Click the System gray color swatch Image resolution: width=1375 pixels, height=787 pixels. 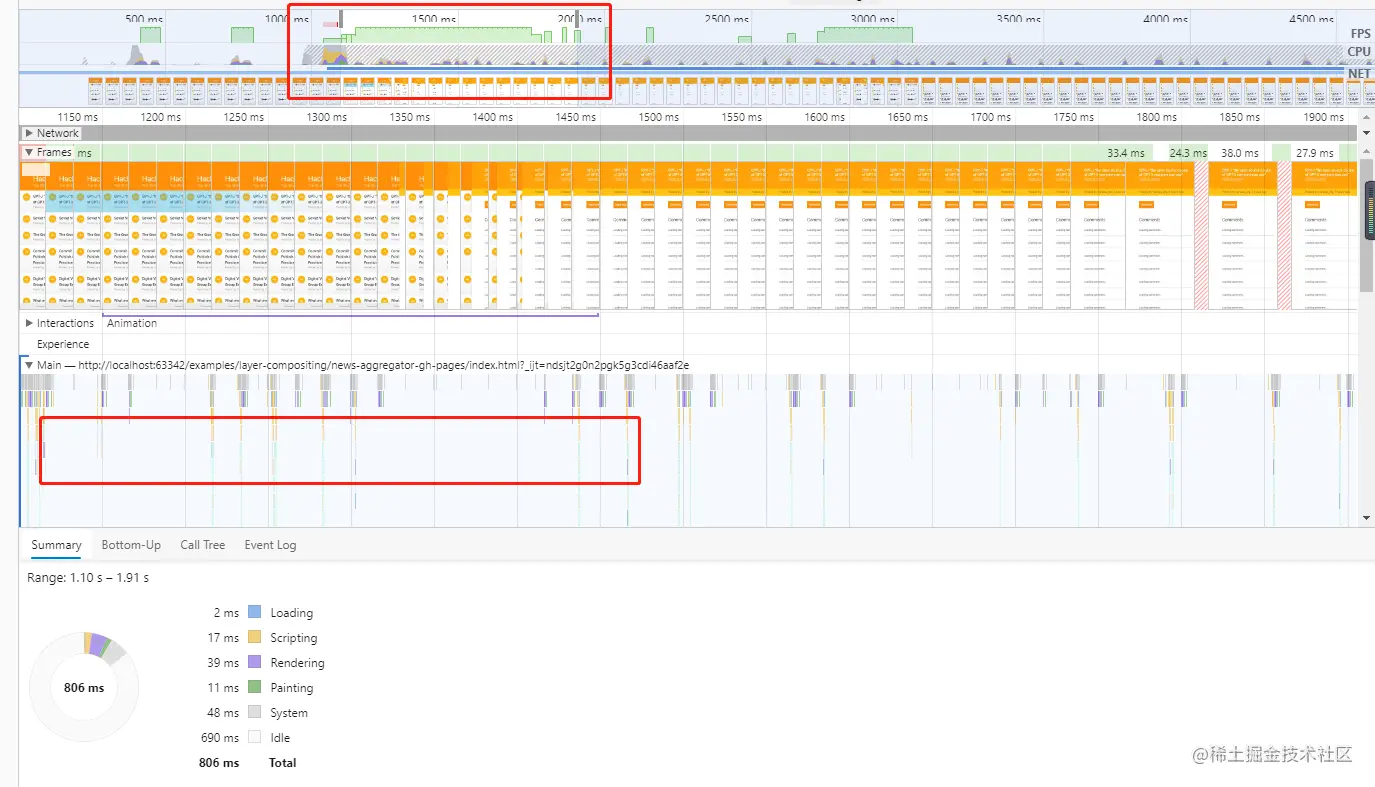coord(254,712)
